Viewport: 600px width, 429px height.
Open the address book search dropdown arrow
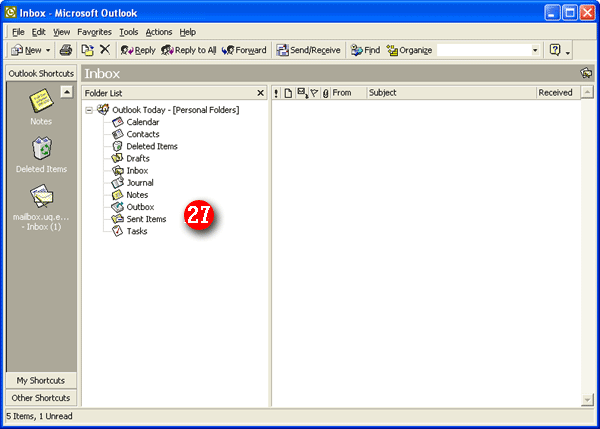point(535,50)
